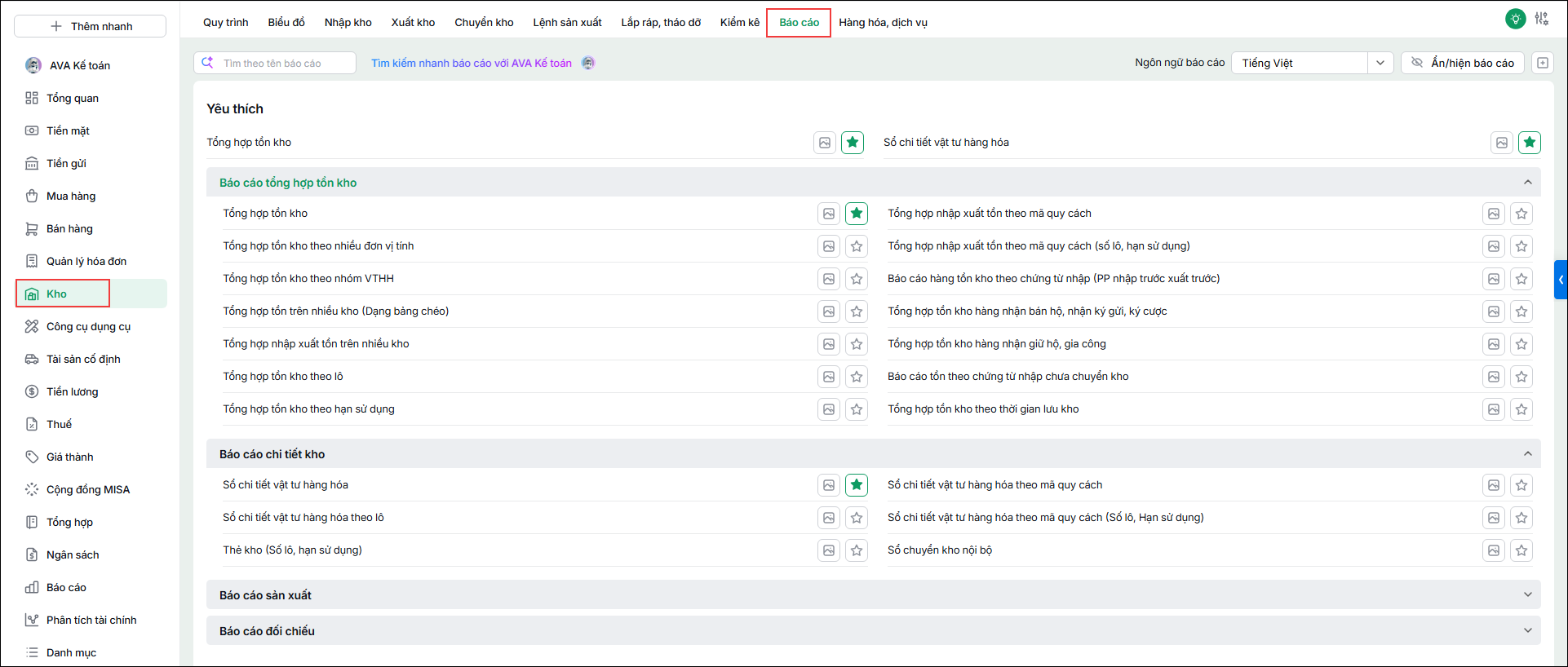Collapse the Báo cáo chi tiết kho section
The height and width of the screenshot is (667, 1568).
1528,454
